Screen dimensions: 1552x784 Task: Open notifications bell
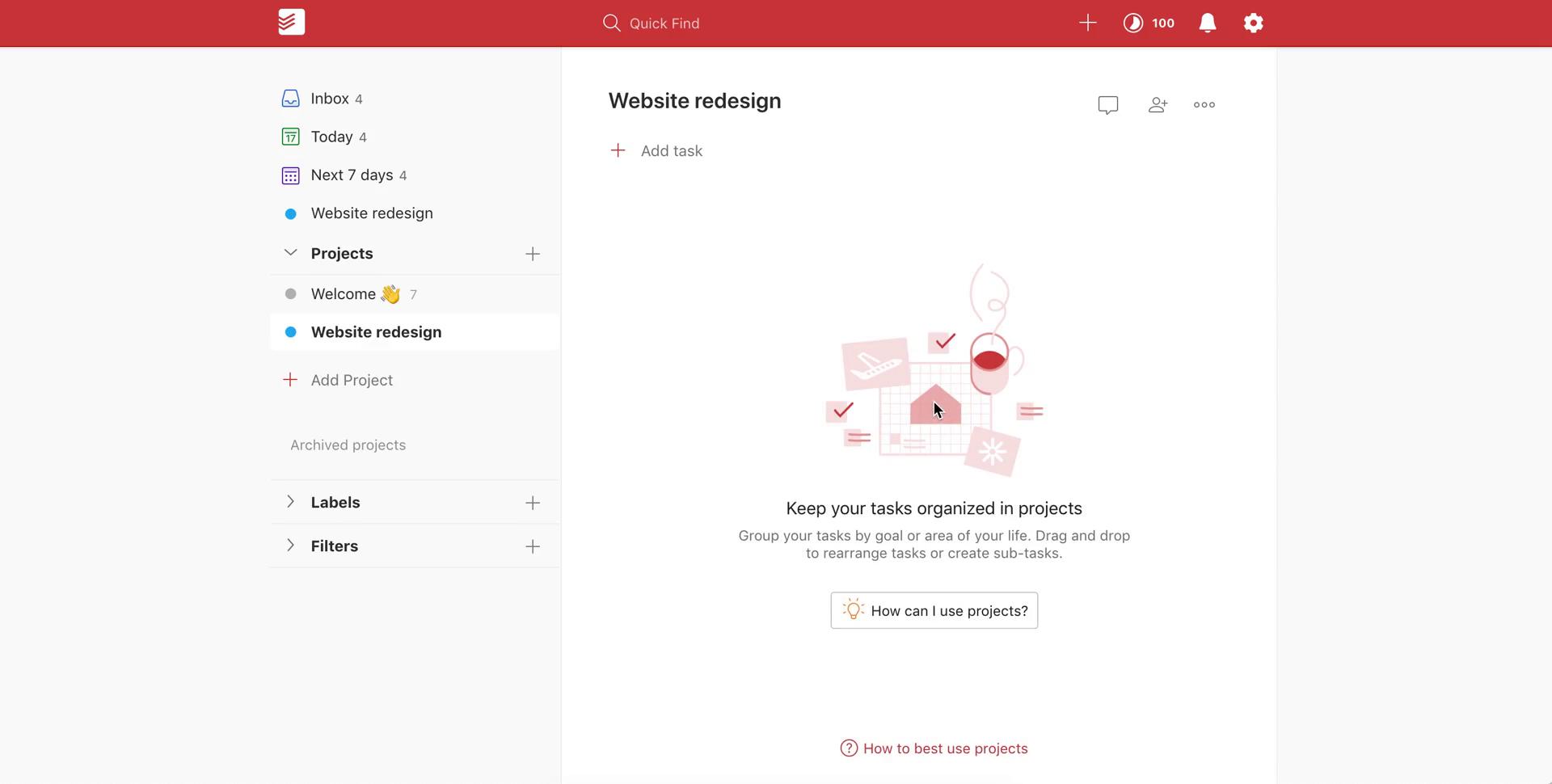(x=1208, y=23)
